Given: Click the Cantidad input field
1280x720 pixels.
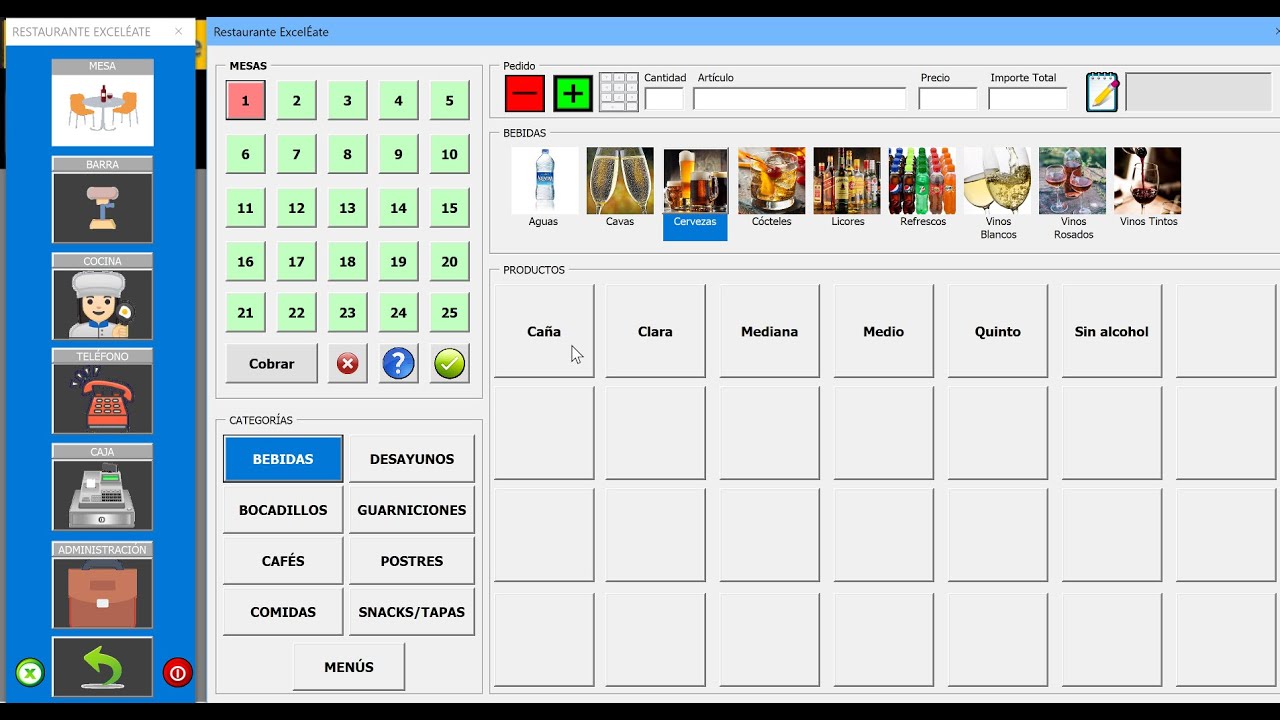Looking at the screenshot, I should point(664,98).
